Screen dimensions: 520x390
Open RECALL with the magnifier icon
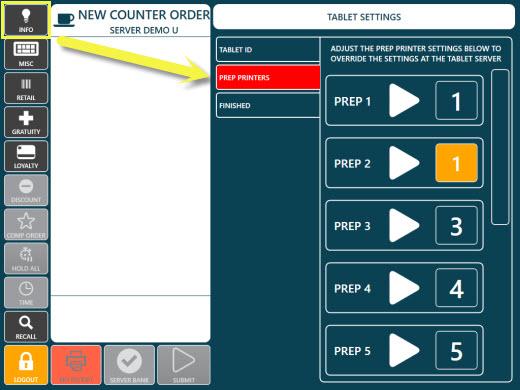click(26, 327)
